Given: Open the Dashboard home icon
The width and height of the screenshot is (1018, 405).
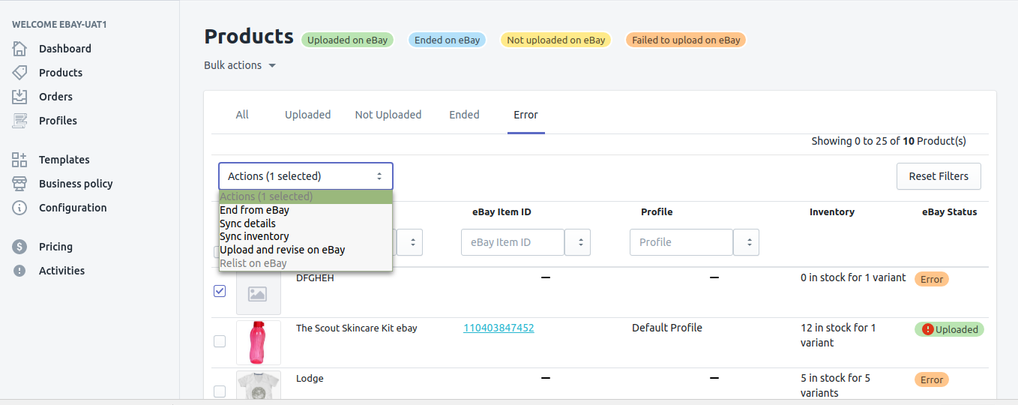Looking at the screenshot, I should click(x=19, y=49).
